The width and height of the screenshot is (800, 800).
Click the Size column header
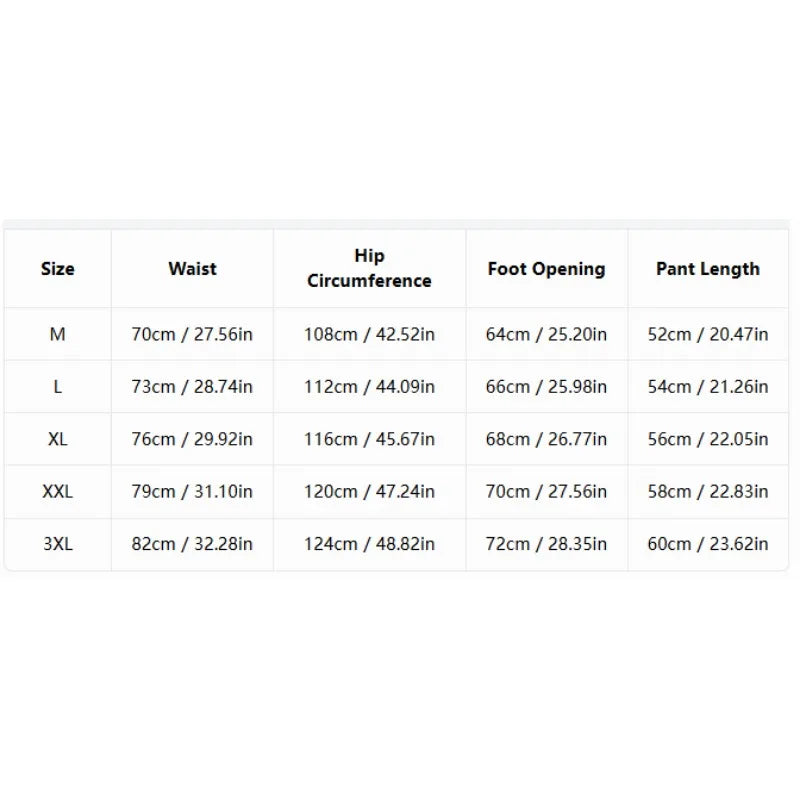[x=58, y=269]
